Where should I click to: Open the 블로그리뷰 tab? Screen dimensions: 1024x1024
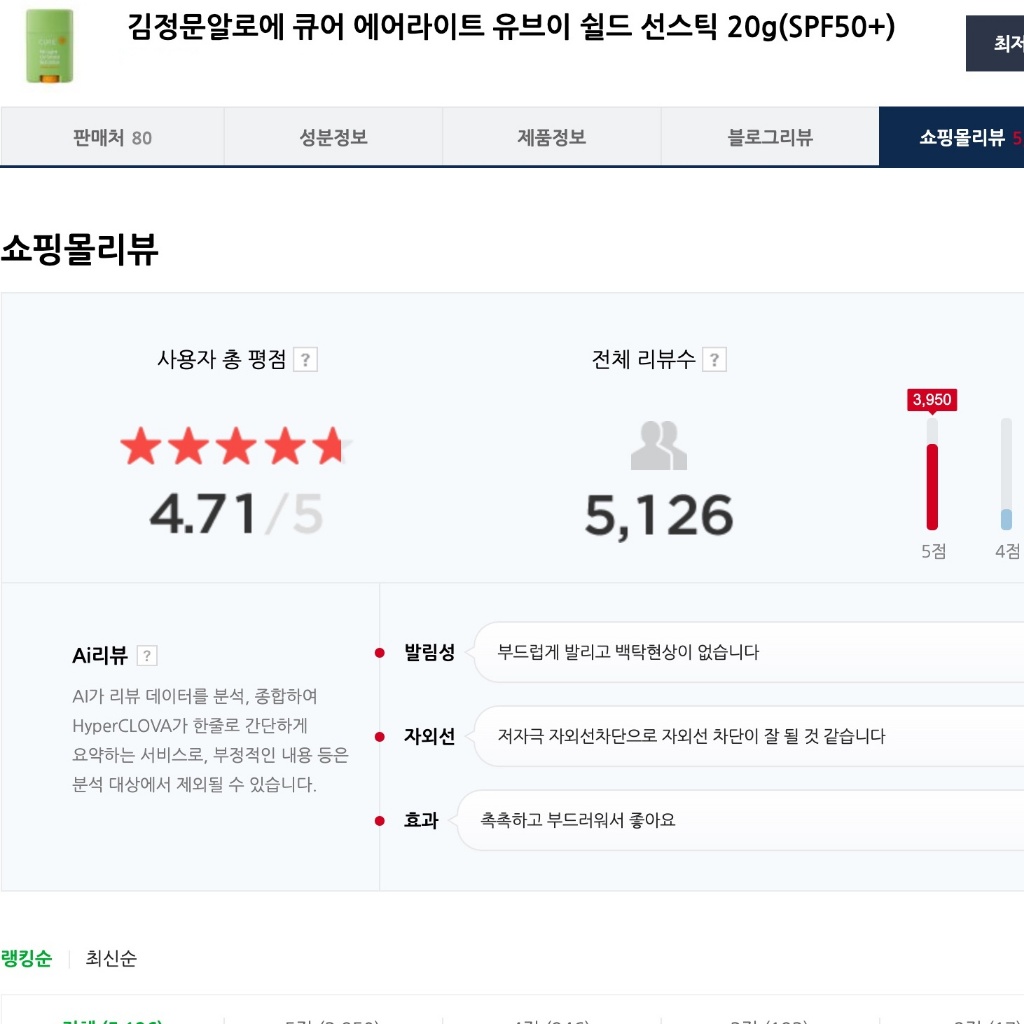coord(770,137)
